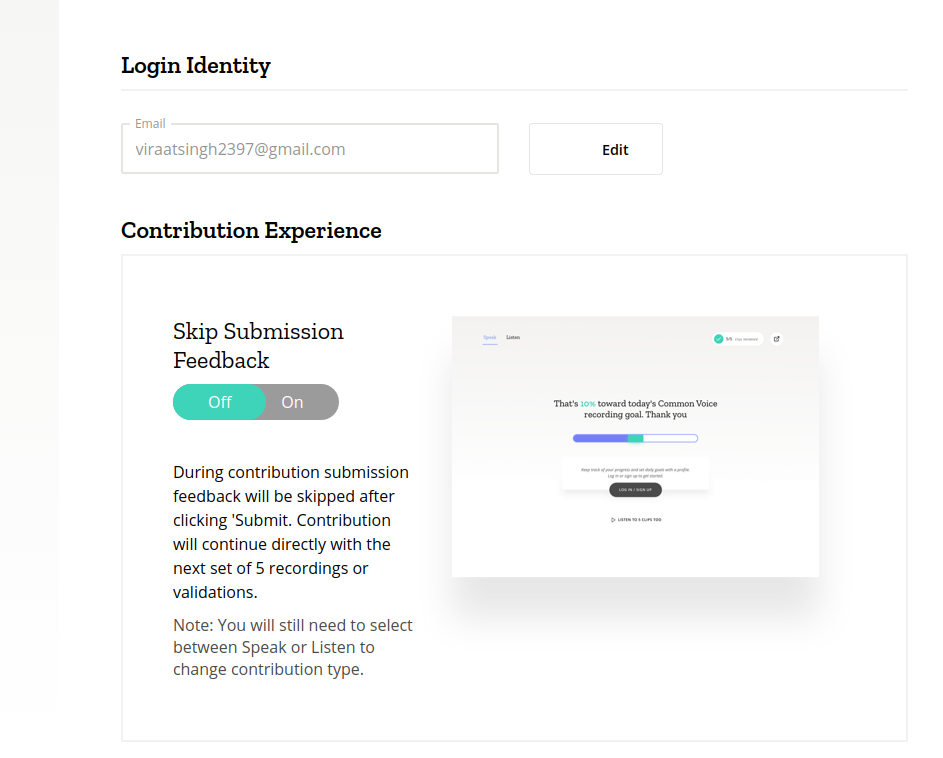Click the highlighted 10% text
Viewport: 943px width, 758px height.
(x=588, y=404)
